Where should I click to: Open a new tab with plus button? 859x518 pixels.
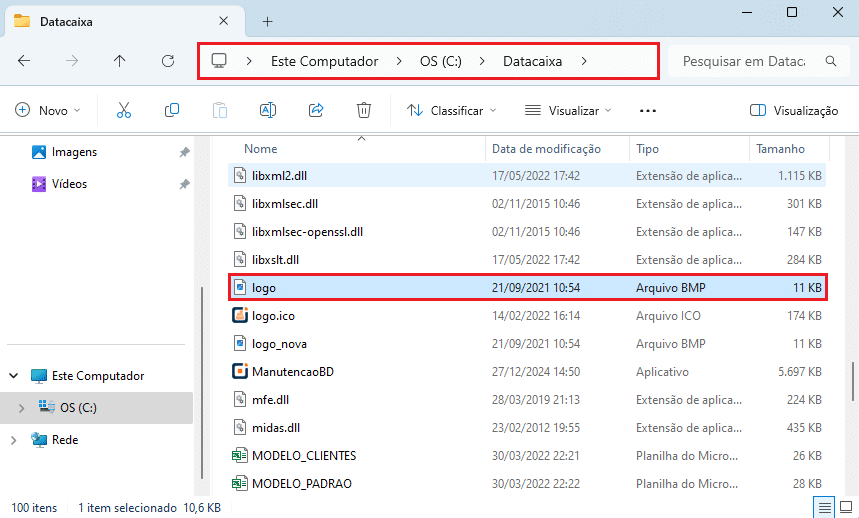point(267,21)
